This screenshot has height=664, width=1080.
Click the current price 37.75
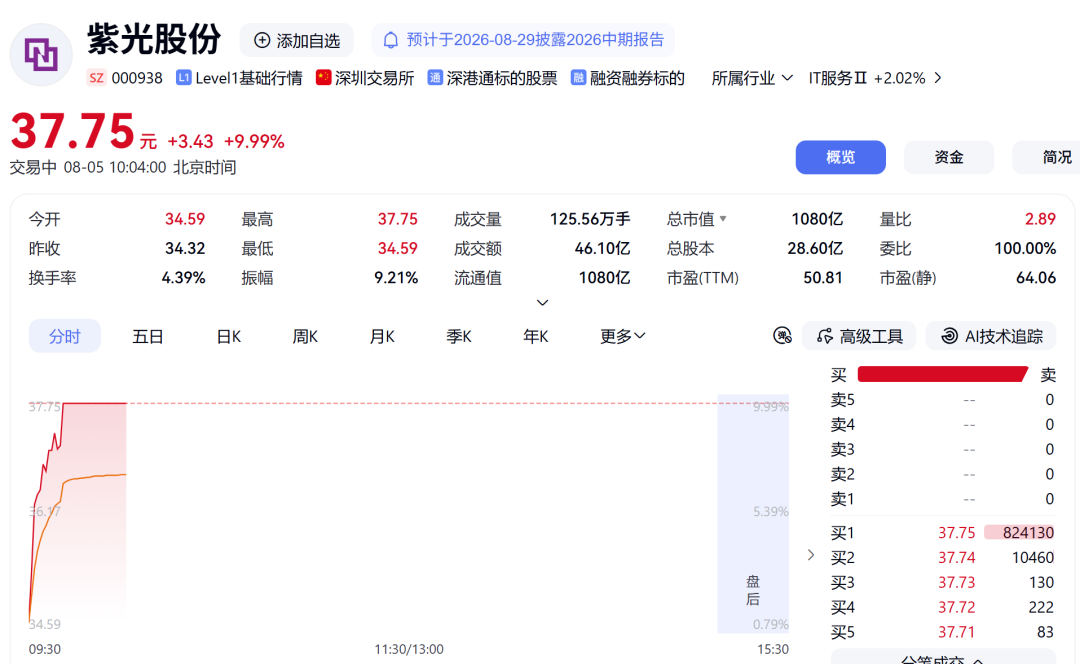coord(72,130)
